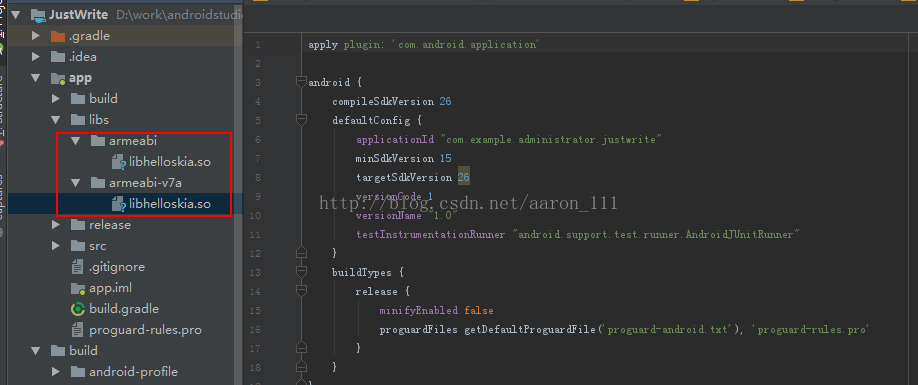Place cursor on applicationId keyword
The image size is (918, 385).
(395, 139)
